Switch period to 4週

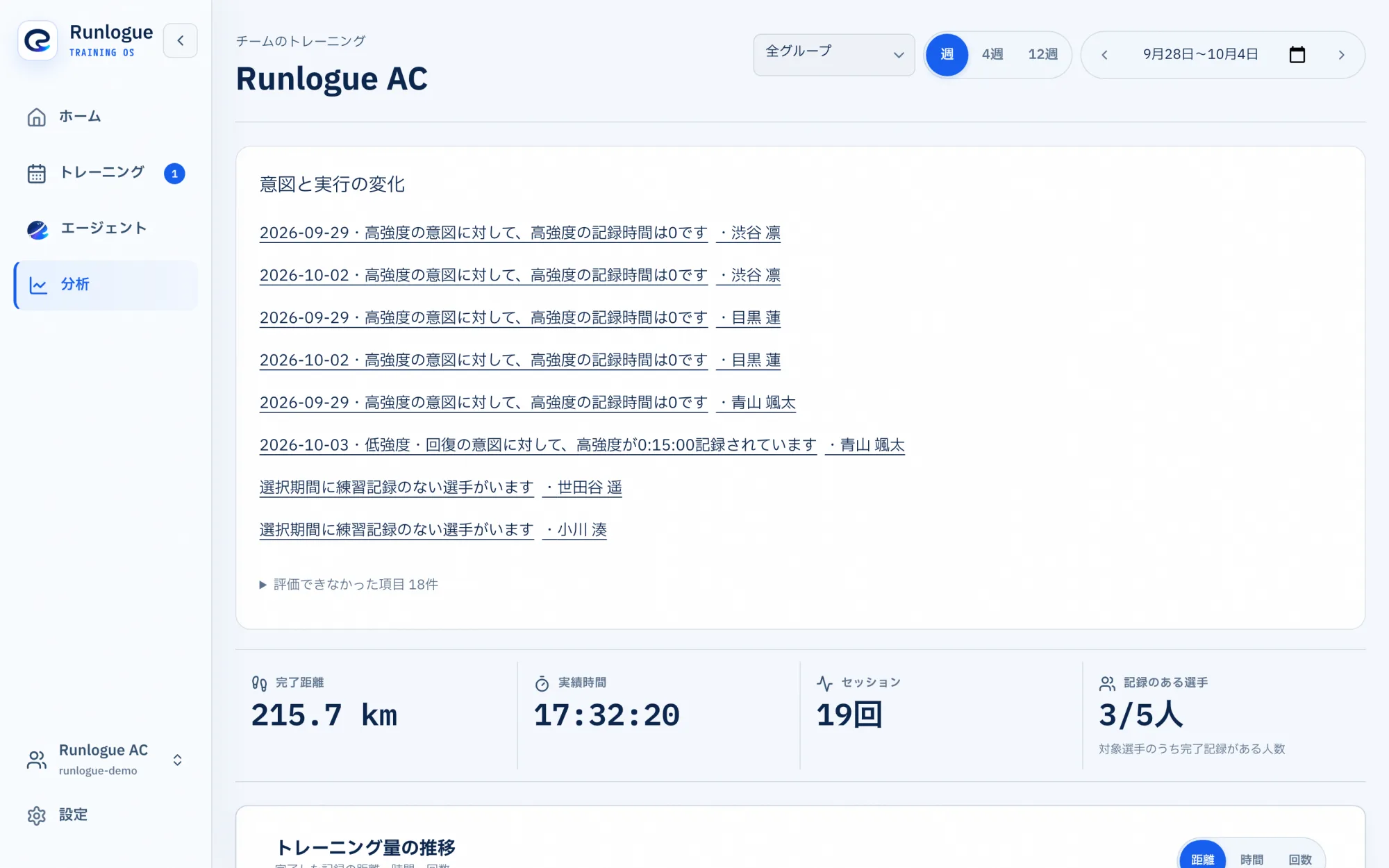tap(992, 54)
